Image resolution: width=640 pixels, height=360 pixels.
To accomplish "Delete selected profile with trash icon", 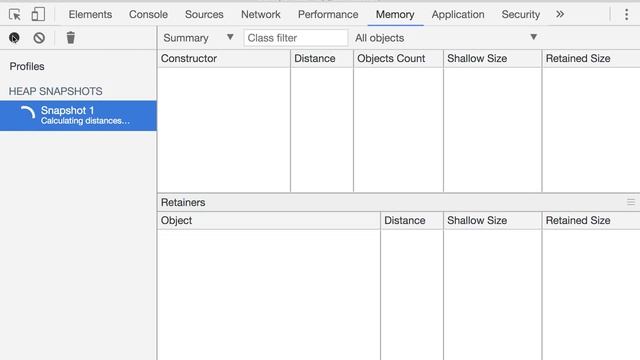I will coord(71,38).
